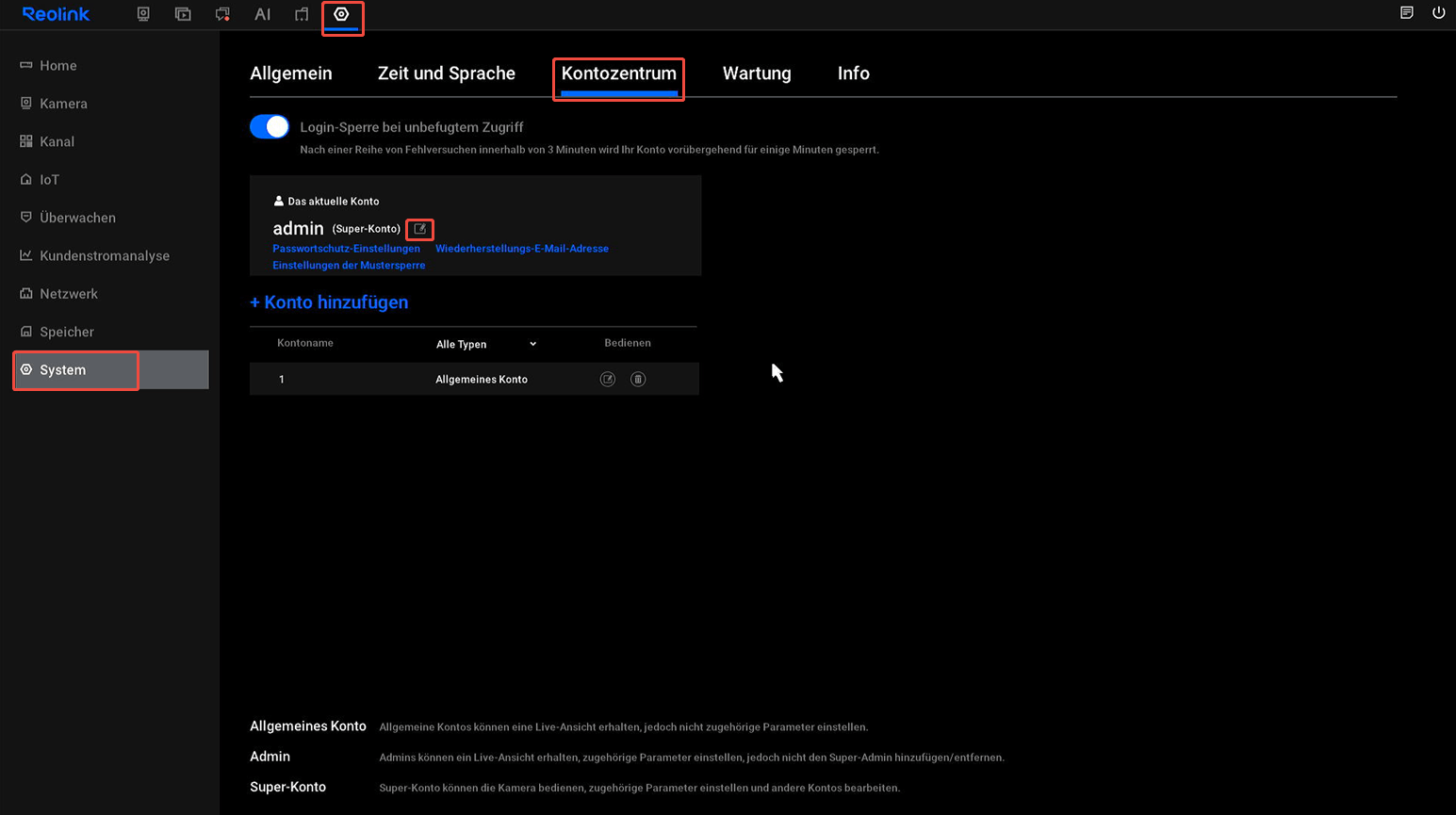
Task: Click the (Super-Konto) label
Action: click(366, 229)
